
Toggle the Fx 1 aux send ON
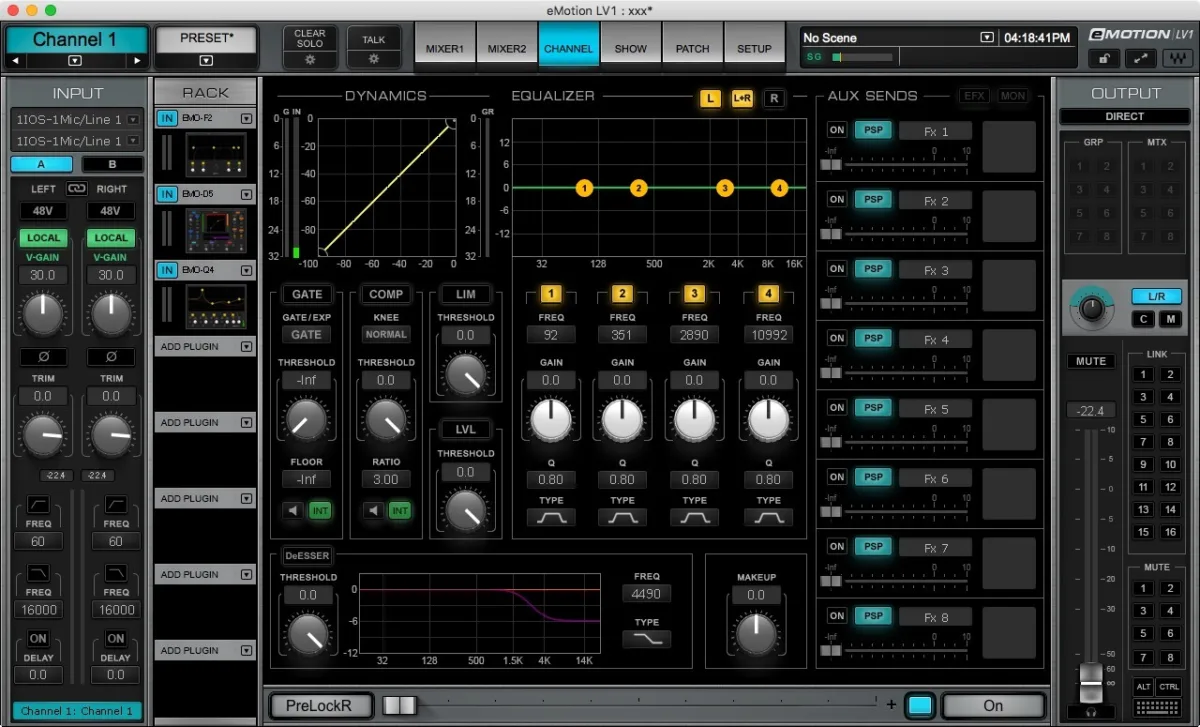(836, 130)
